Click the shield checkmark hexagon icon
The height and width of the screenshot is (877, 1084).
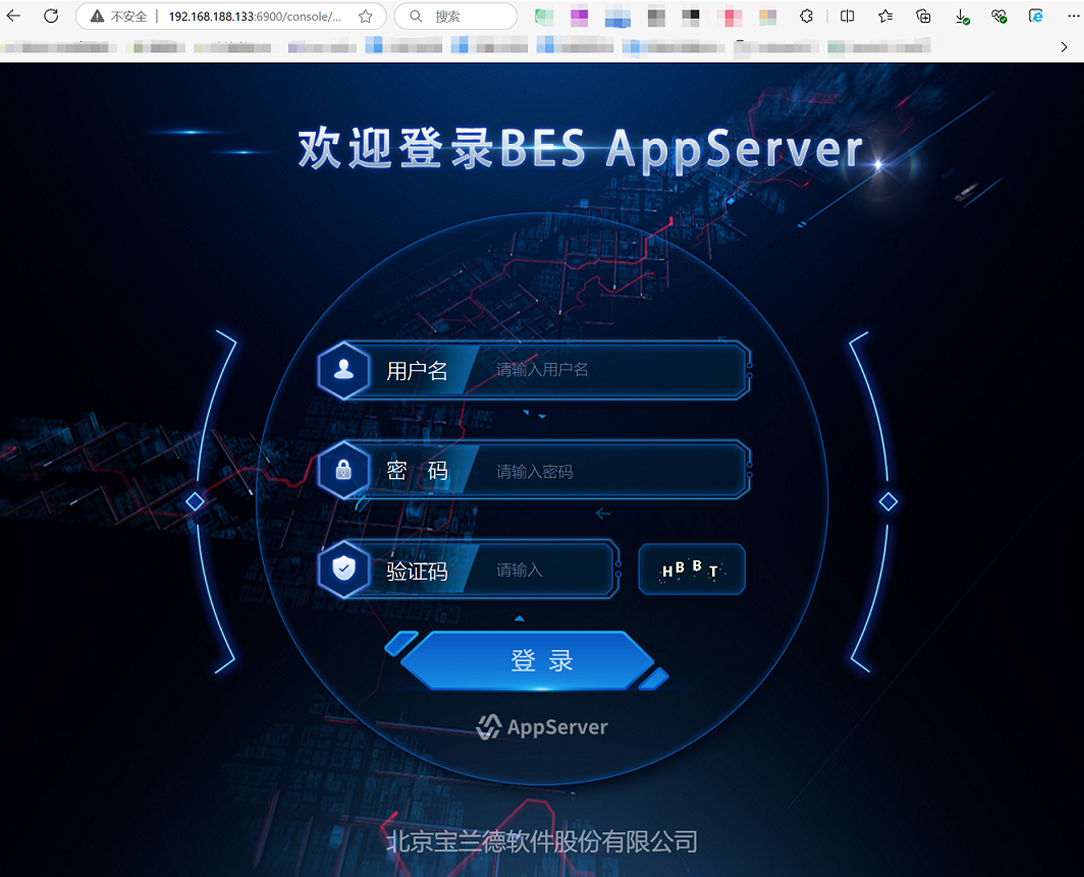344,569
